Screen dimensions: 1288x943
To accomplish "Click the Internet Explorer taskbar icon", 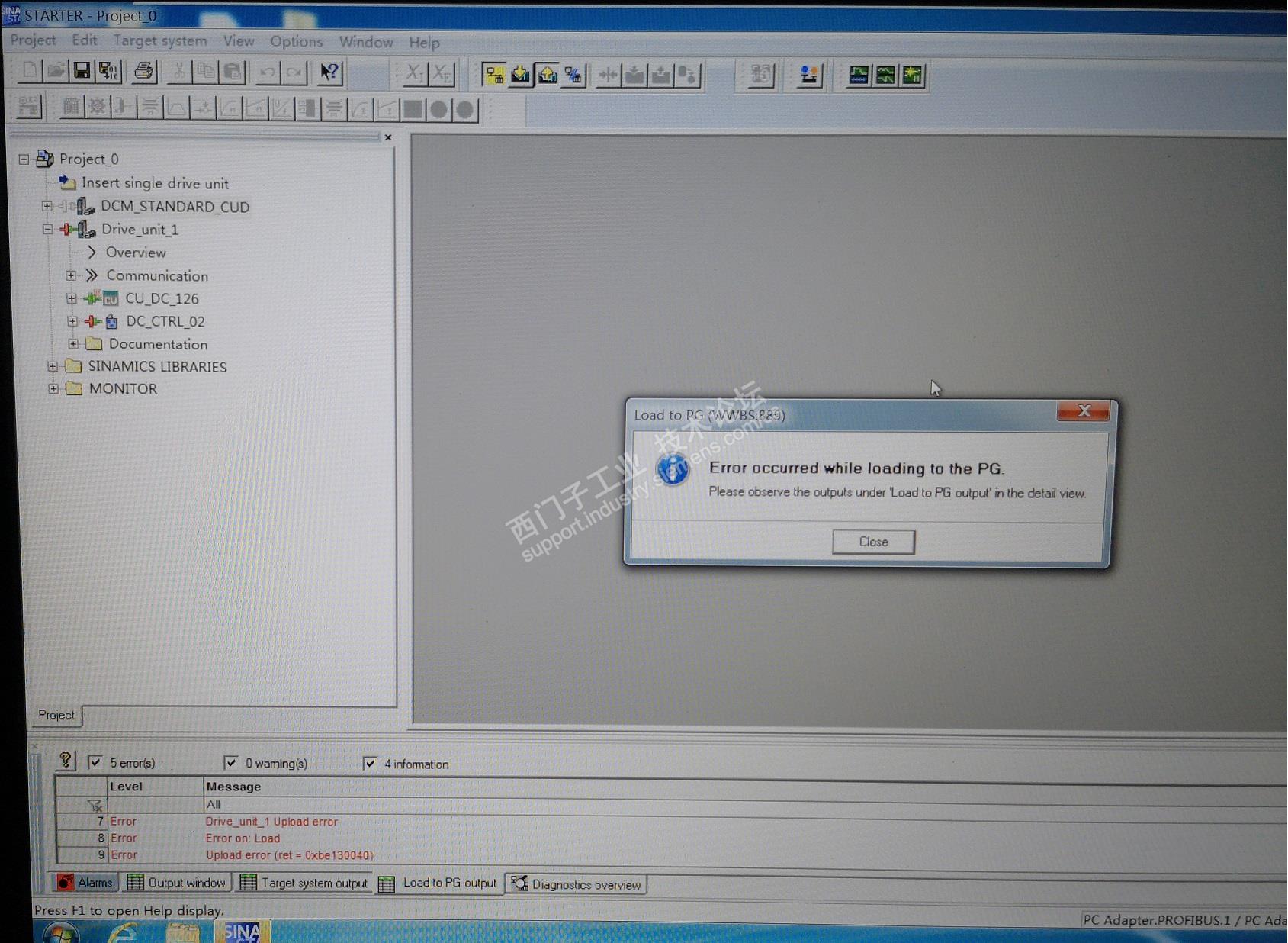I will click(x=124, y=932).
